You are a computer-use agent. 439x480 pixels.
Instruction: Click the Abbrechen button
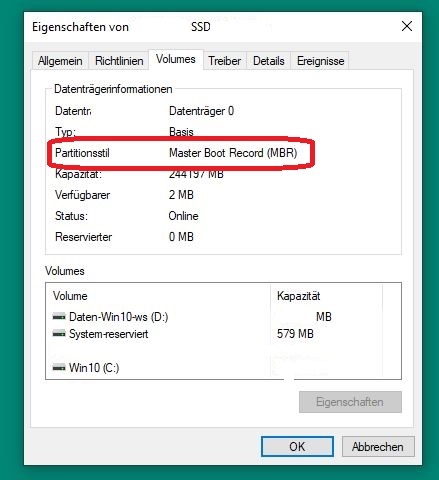click(x=378, y=447)
